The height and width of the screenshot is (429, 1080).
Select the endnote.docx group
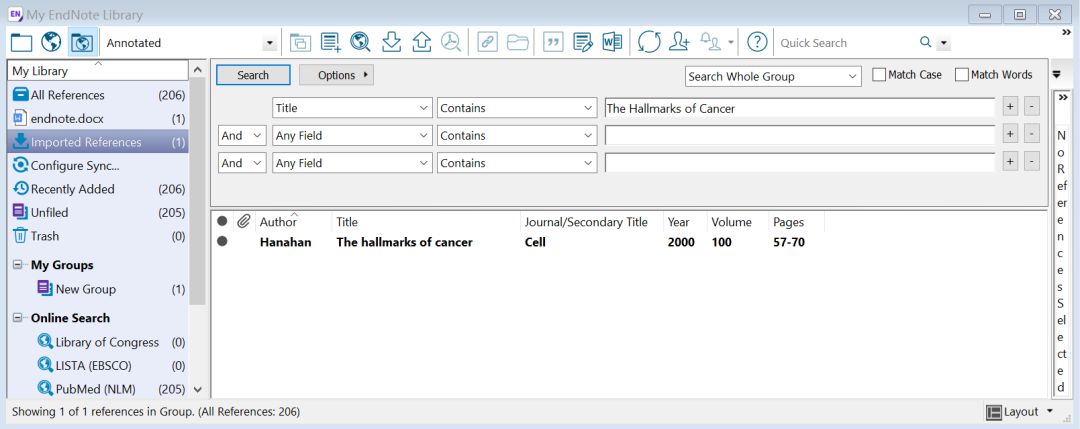98,118
